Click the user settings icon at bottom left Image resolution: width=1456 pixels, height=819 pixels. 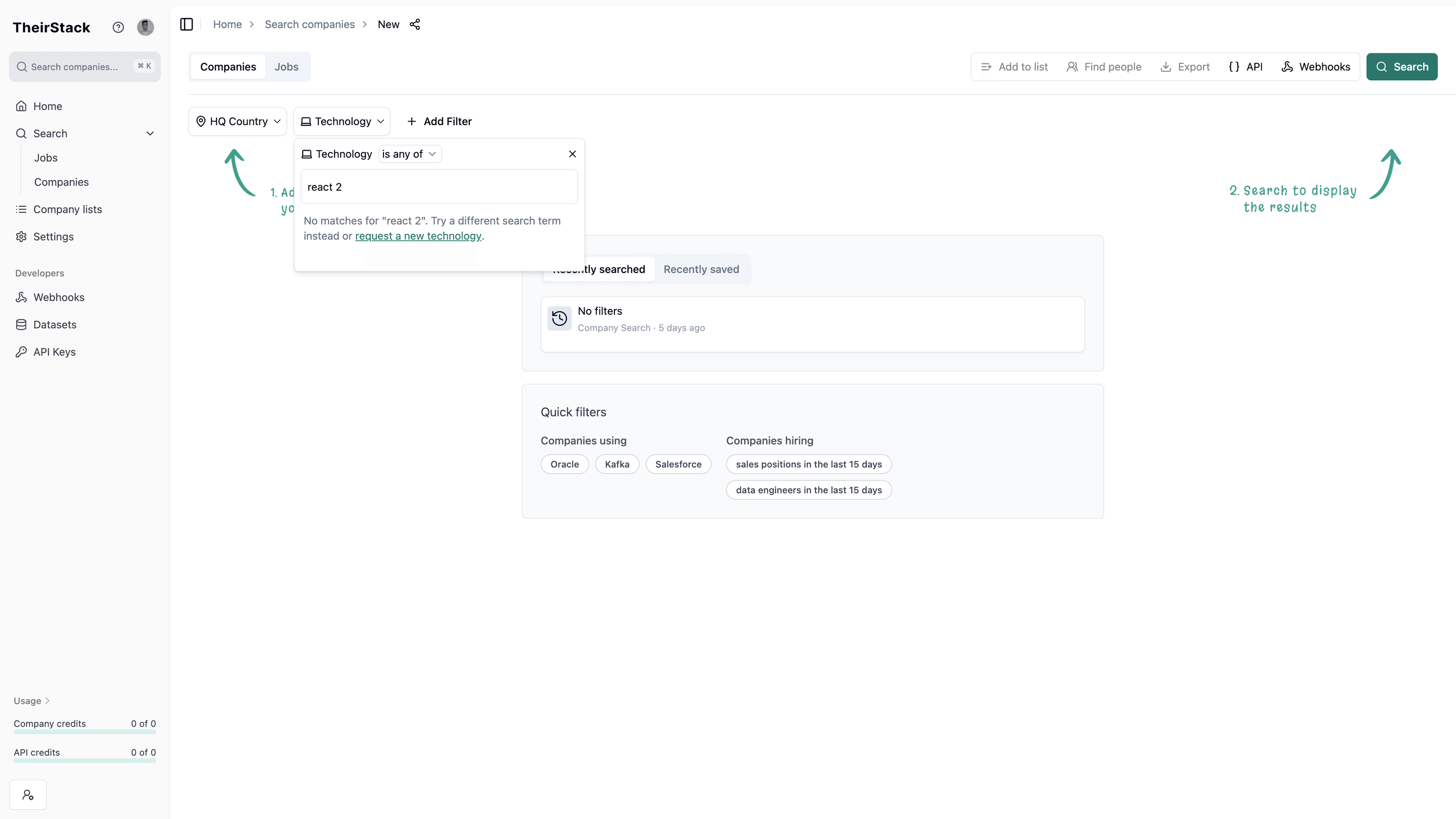click(28, 795)
